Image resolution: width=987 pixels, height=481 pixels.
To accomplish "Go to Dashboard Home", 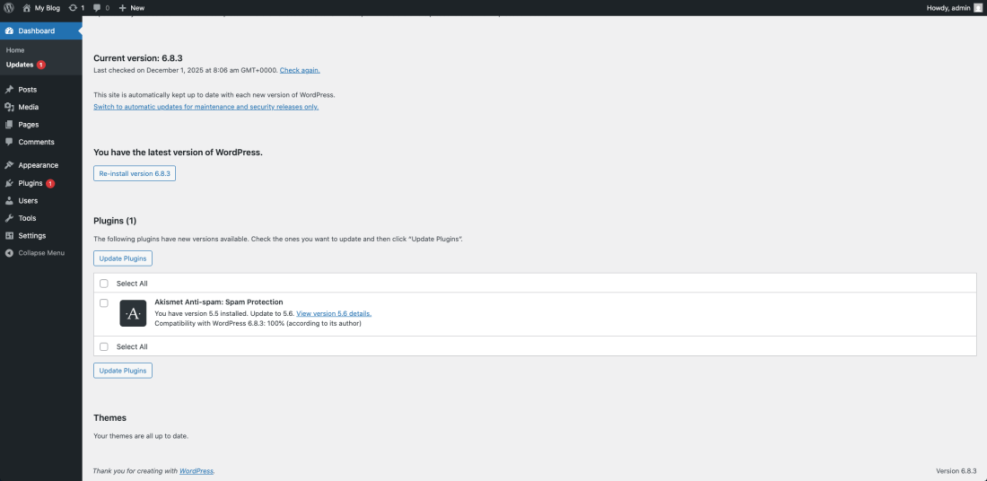I will (x=15, y=50).
